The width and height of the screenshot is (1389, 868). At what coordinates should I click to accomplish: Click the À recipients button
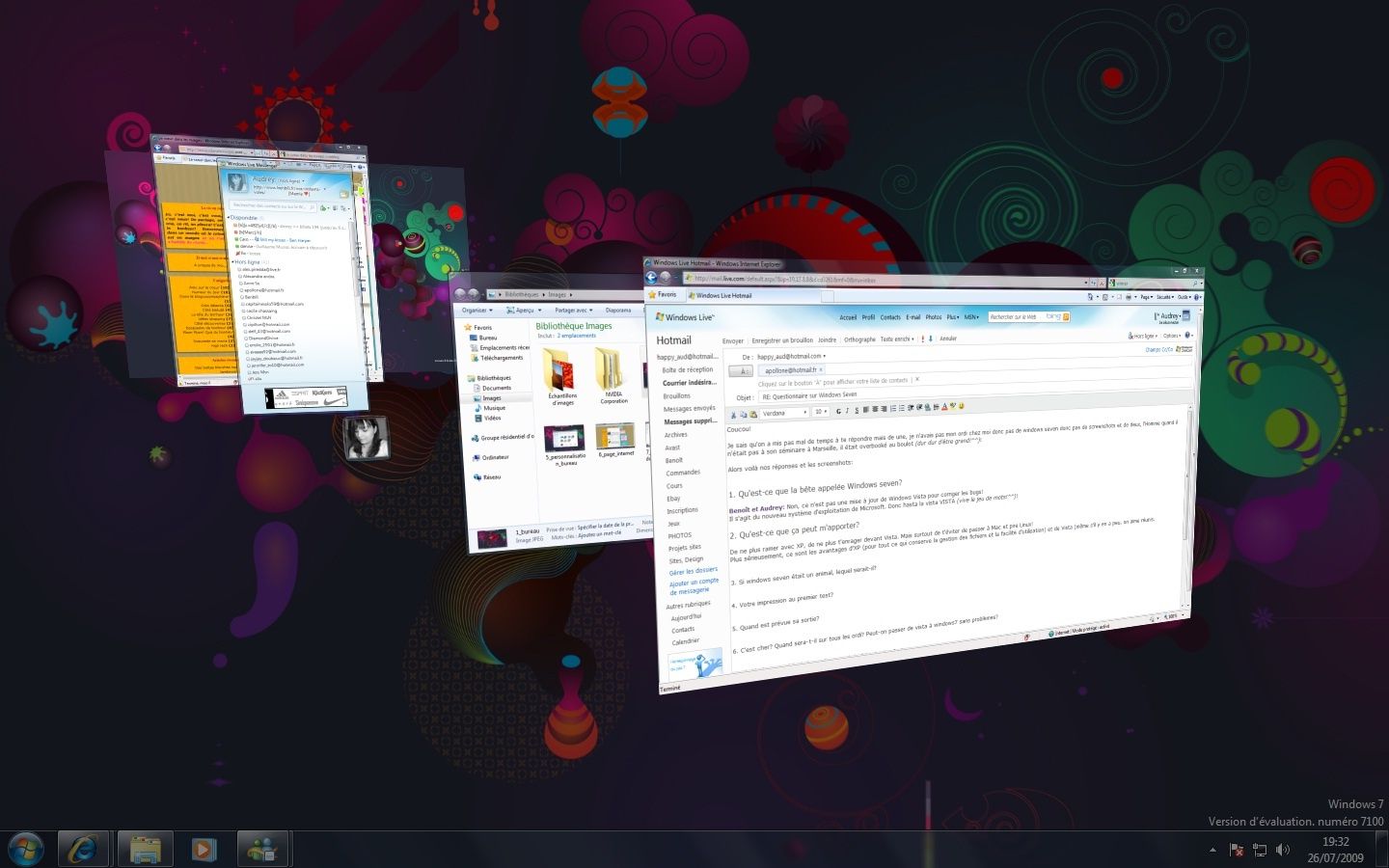pos(741,371)
